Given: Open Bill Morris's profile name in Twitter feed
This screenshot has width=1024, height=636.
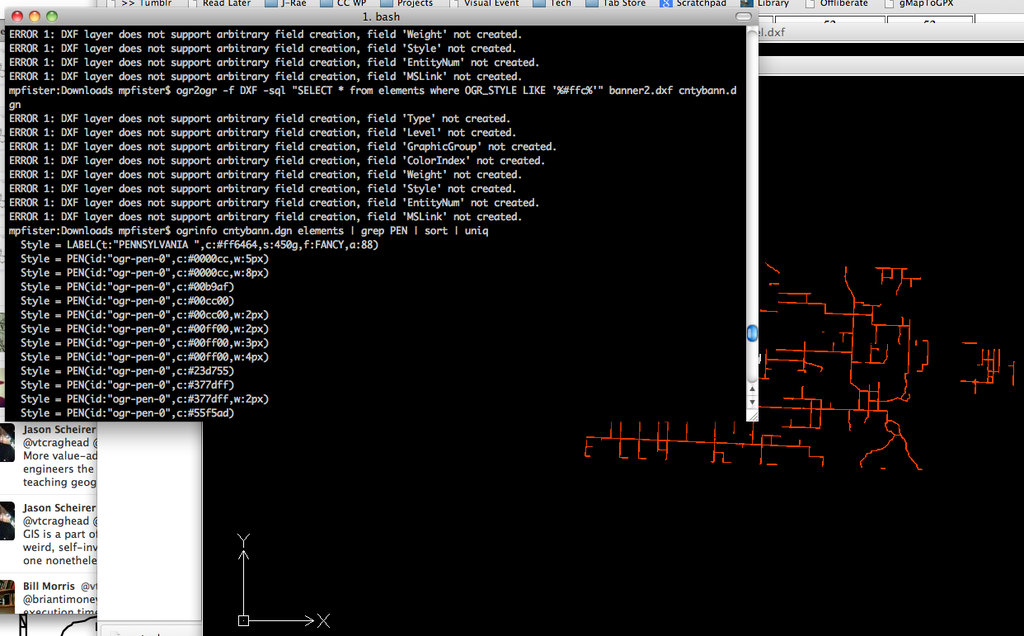Looking at the screenshot, I should [49, 586].
